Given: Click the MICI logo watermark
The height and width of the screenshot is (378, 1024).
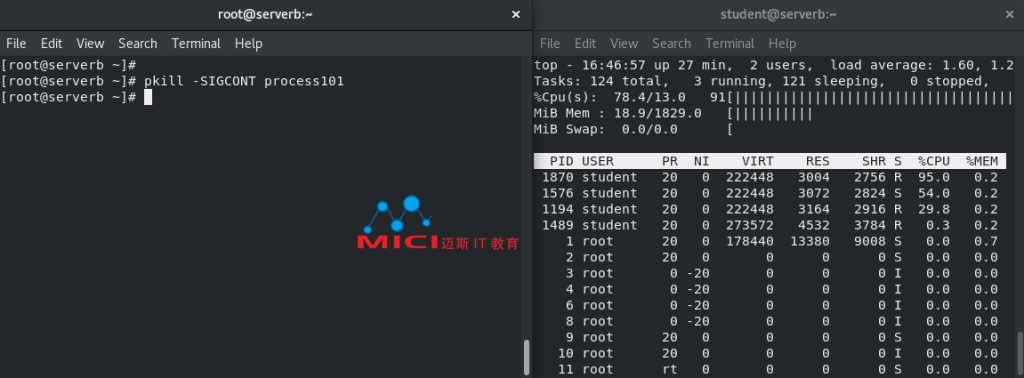Looking at the screenshot, I should (438, 223).
